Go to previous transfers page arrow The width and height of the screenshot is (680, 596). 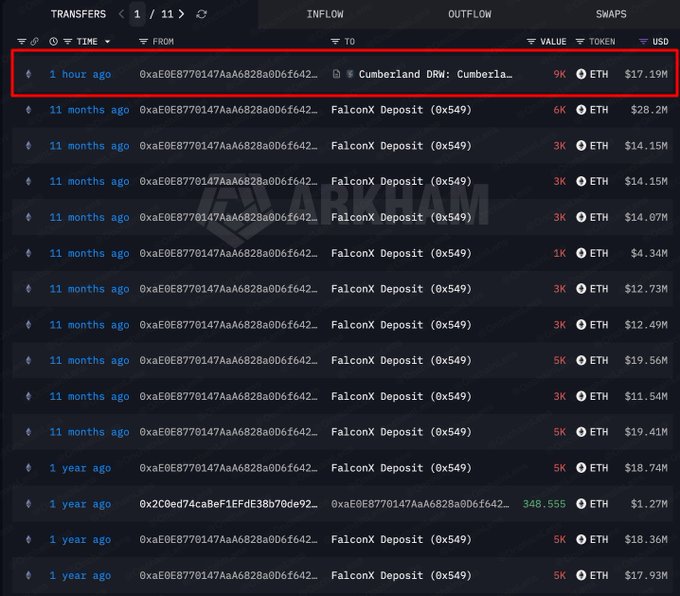click(121, 14)
